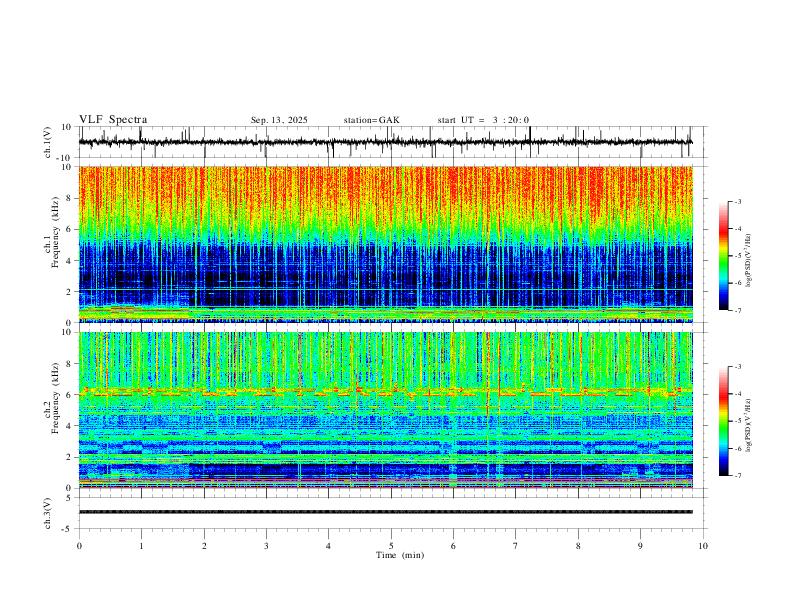Click inside the ch.2 spectrogram panel
792x612 pixels.
(x=386, y=410)
